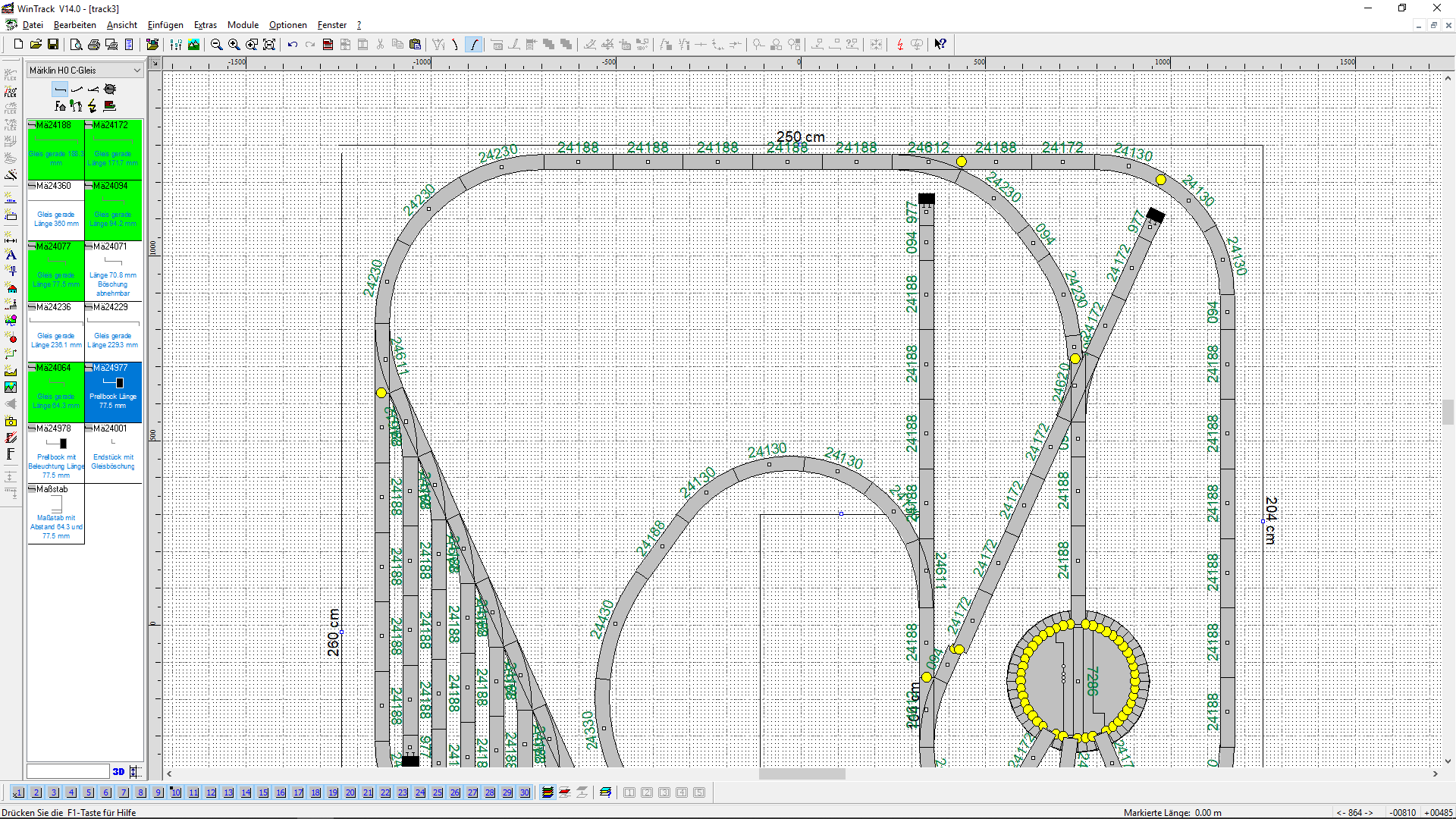Open the Einfügen menu
The width and height of the screenshot is (1456, 819).
165,25
